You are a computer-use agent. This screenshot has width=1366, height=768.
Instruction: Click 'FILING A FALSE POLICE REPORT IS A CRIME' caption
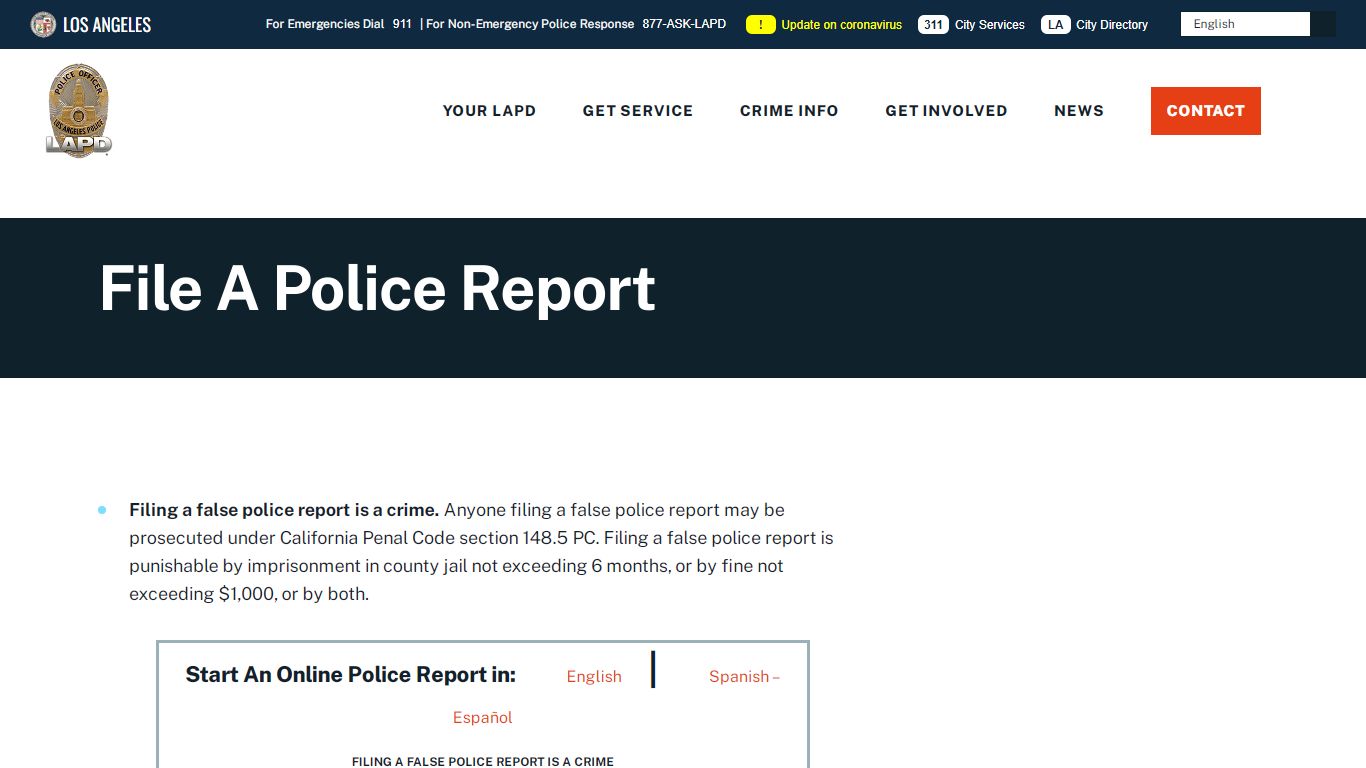pos(483,762)
